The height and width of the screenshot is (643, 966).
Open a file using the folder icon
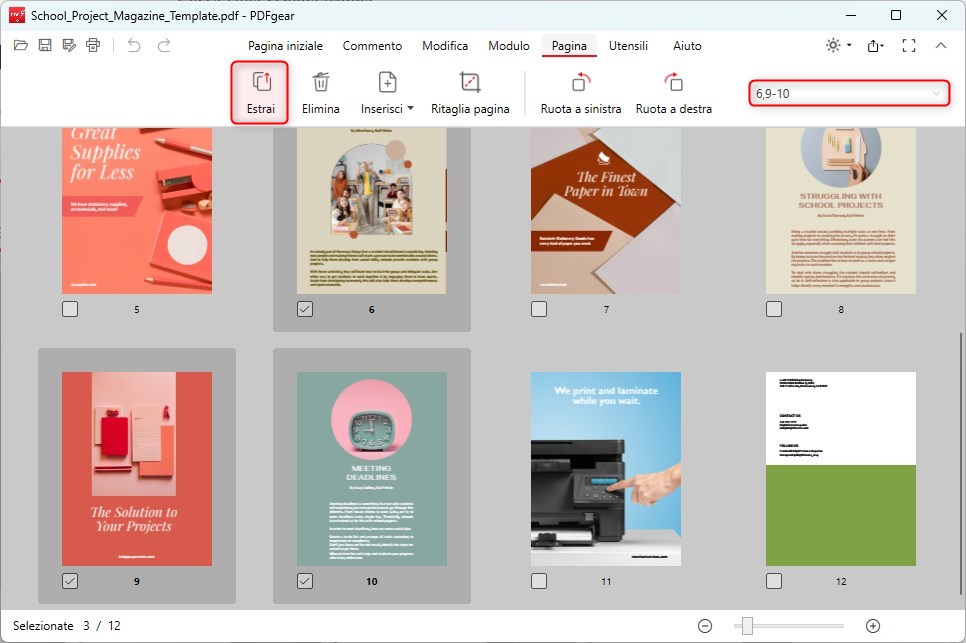pos(20,45)
